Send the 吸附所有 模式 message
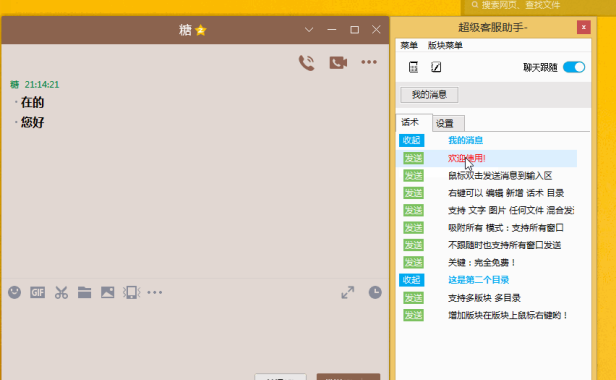Screen dimensions: 616x380 [413, 228]
